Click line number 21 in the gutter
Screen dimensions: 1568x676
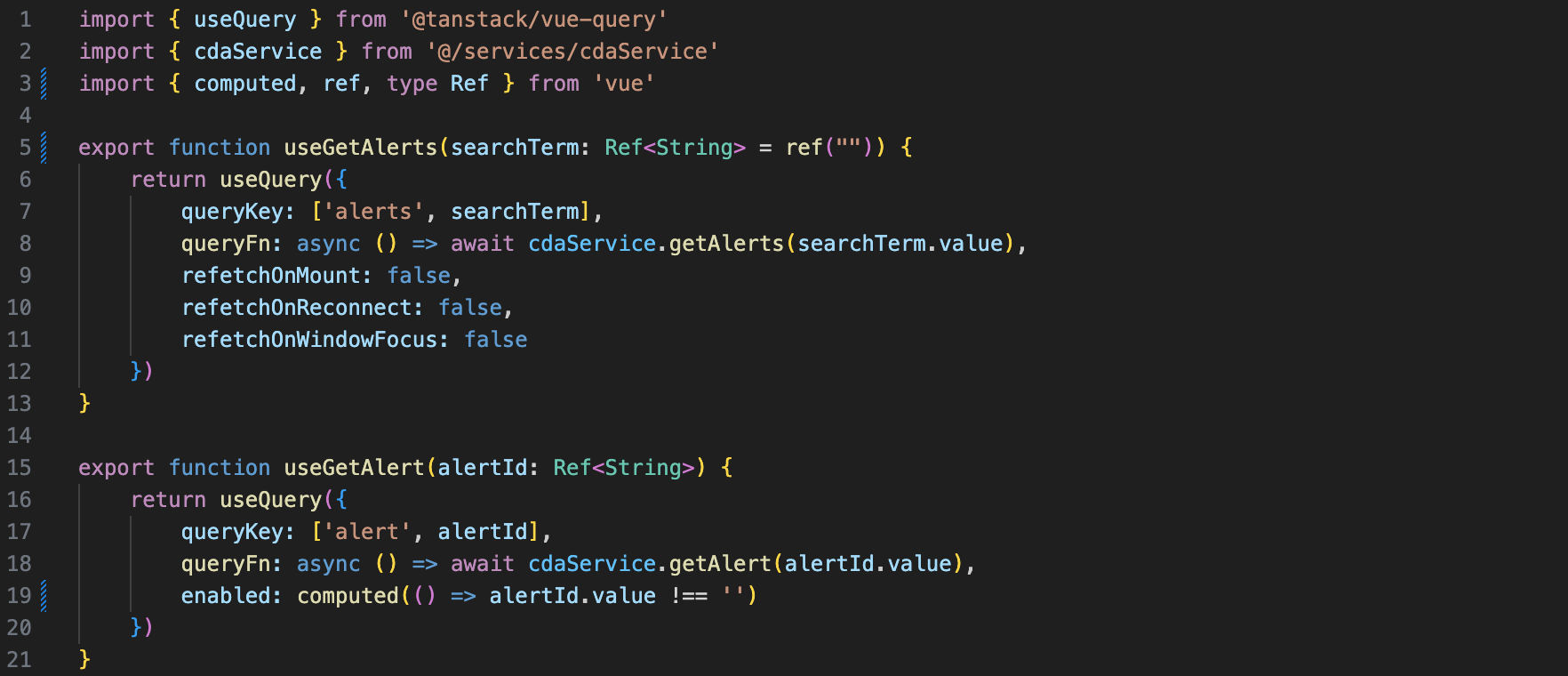point(20,660)
